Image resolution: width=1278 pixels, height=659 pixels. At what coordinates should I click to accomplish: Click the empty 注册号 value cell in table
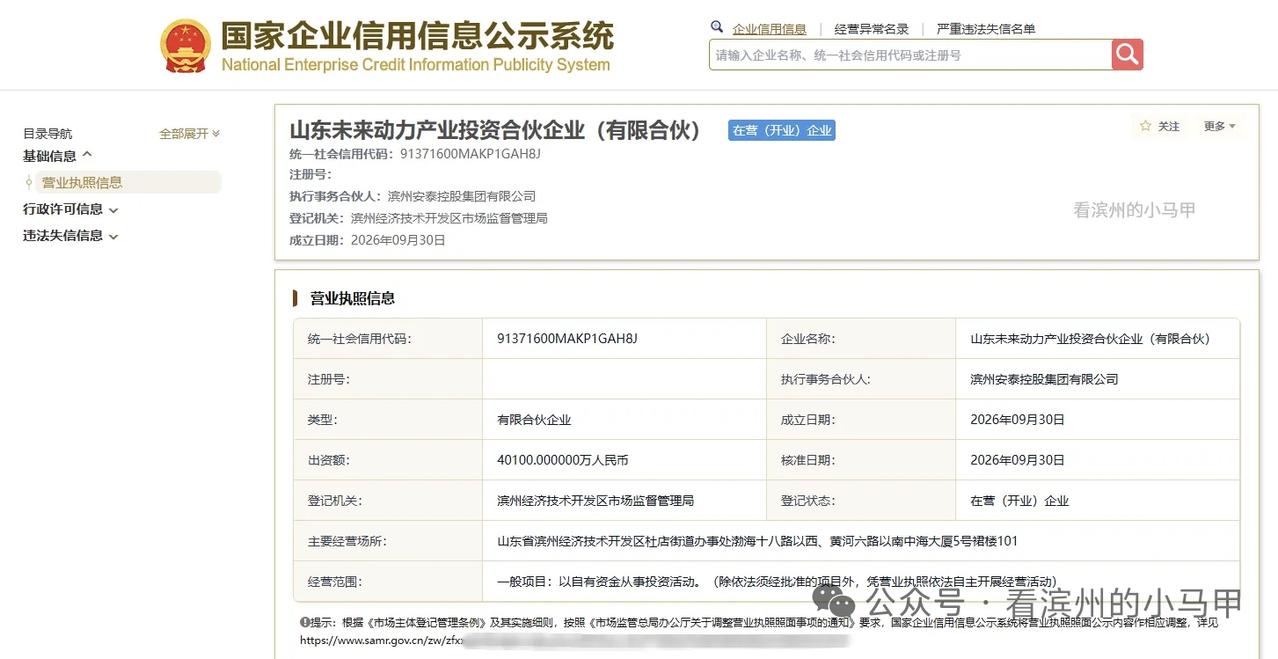624,379
